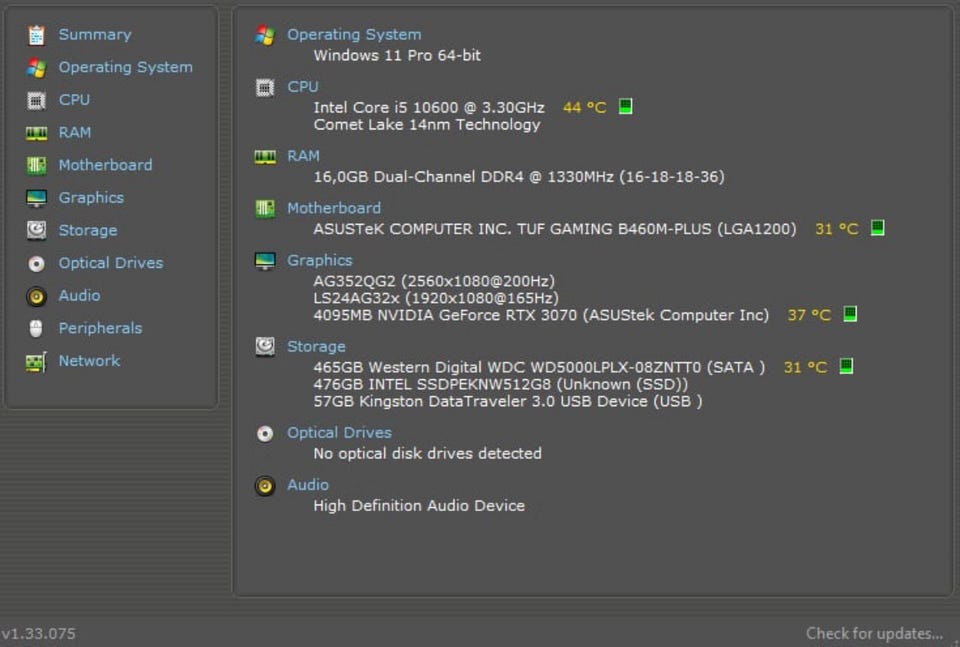Image resolution: width=960 pixels, height=647 pixels.
Task: Click the INTEL SSDPEKNW512G8 drive line
Action: pos(501,384)
